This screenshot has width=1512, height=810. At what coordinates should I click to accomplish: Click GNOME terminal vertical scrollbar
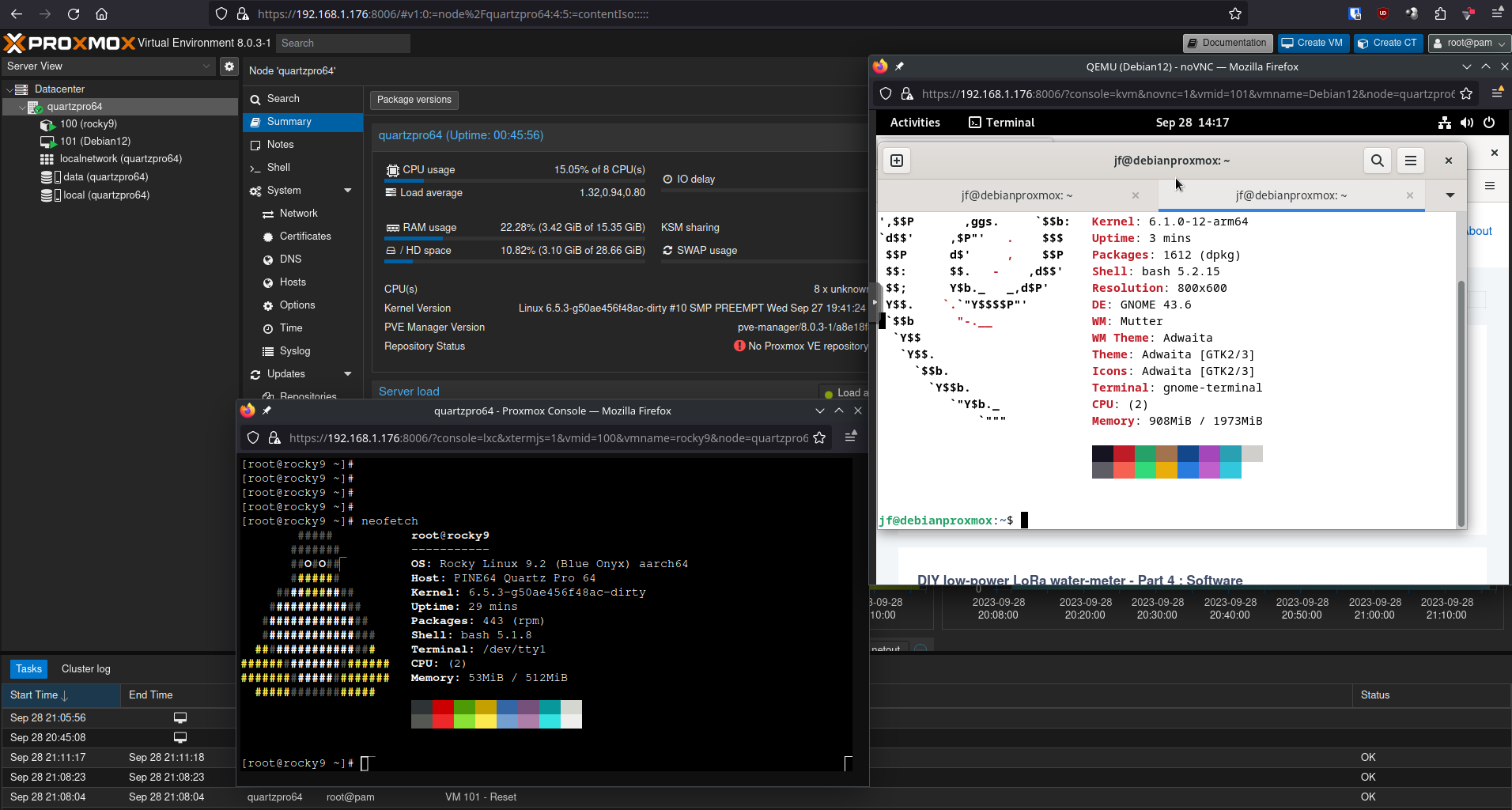(1461, 403)
